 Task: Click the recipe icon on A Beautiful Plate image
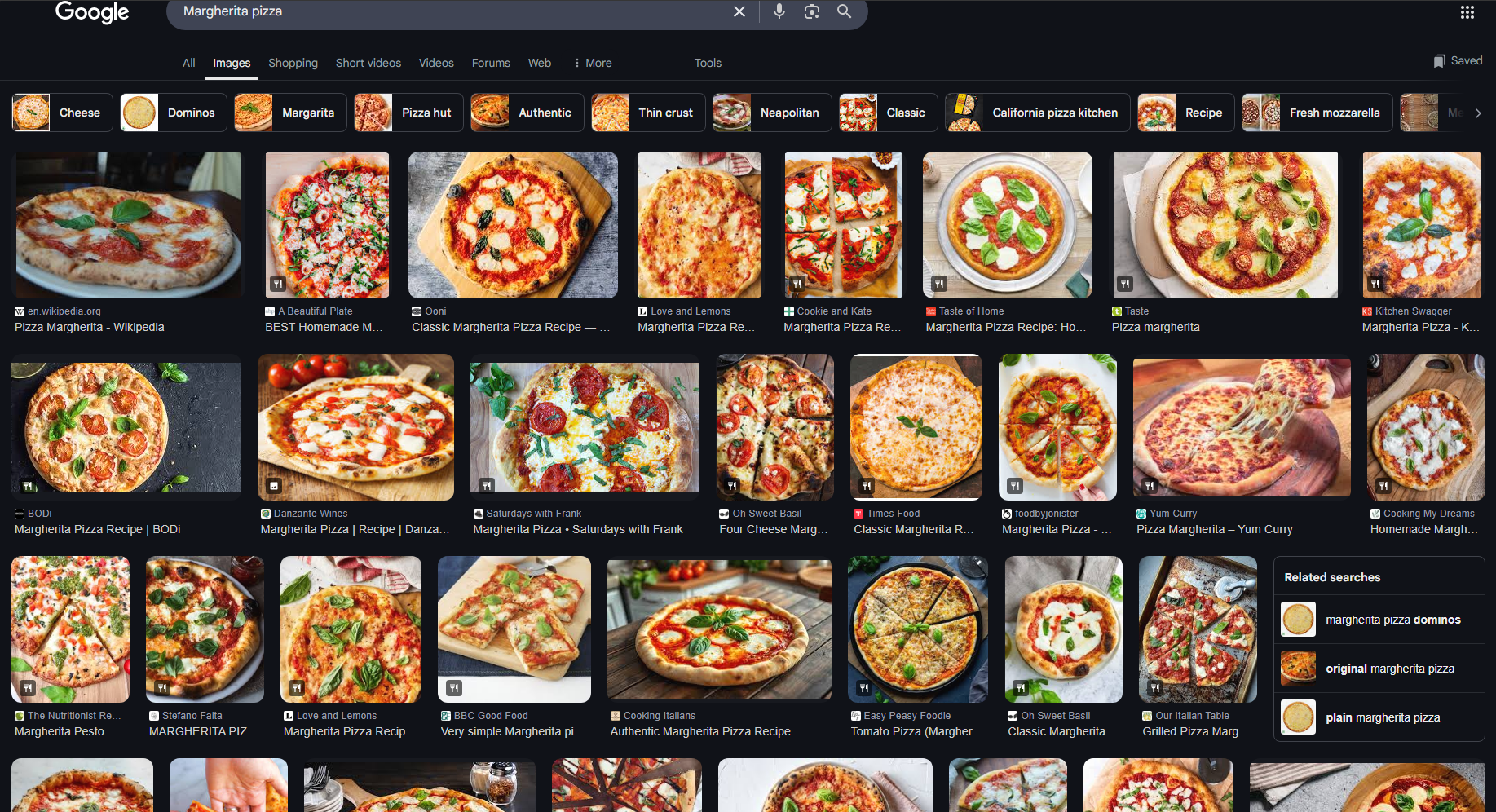click(277, 284)
